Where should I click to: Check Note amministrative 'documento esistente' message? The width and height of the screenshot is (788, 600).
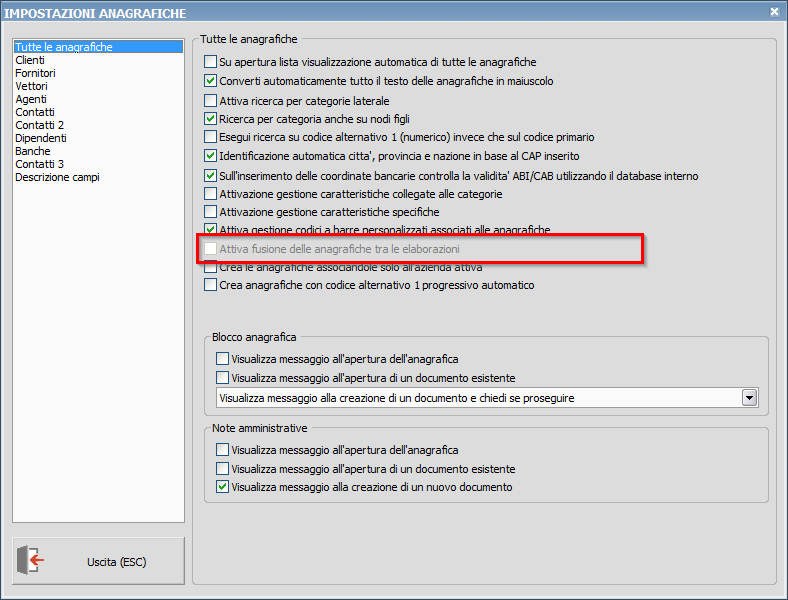(222, 468)
